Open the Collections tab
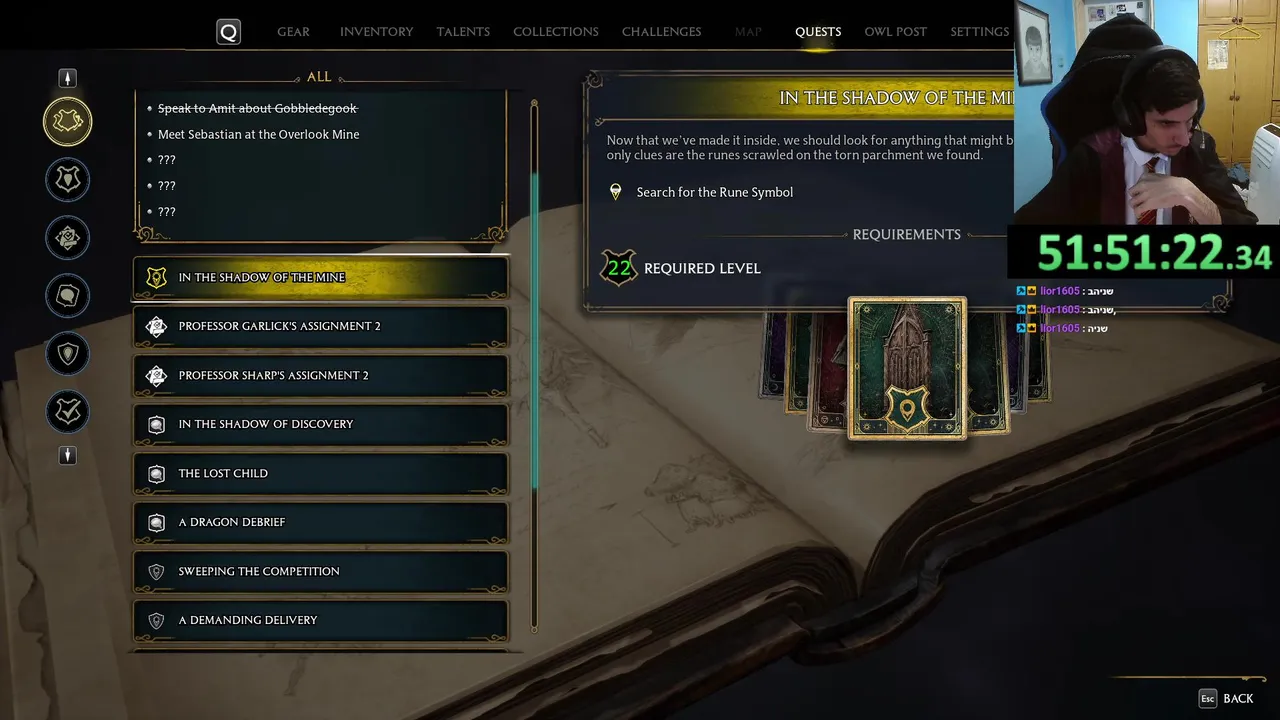1280x720 pixels. pyautogui.click(x=556, y=32)
